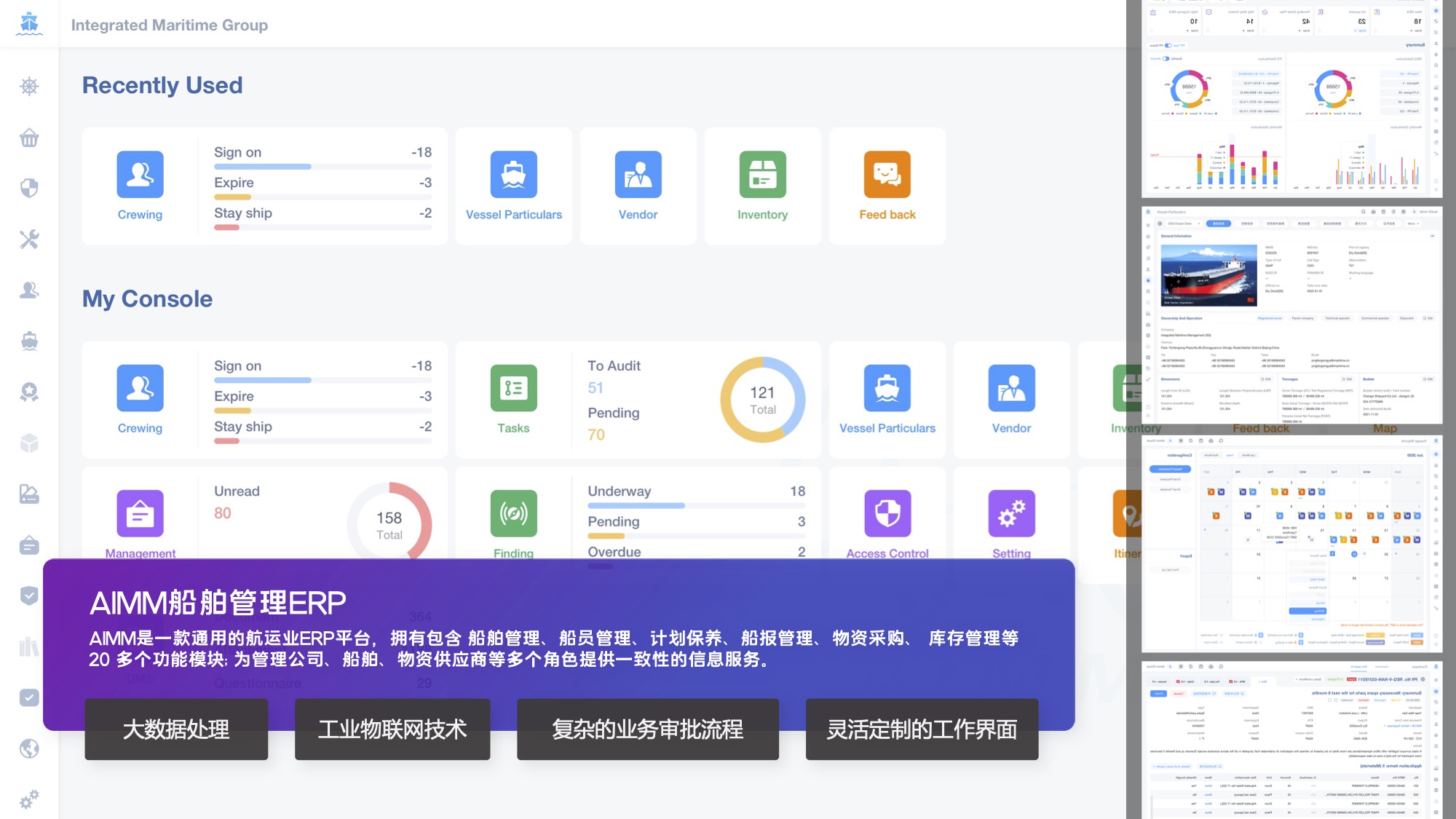Open the books library sidebar icon
Image resolution: width=1456 pixels, height=819 pixels.
click(x=29, y=647)
